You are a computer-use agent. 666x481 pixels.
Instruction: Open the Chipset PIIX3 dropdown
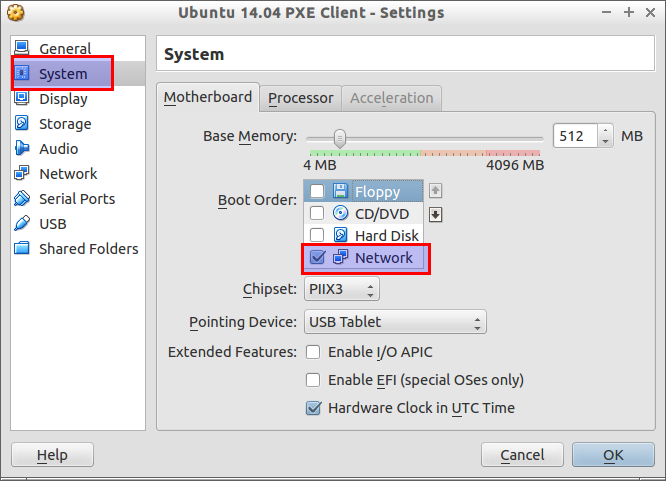click(341, 289)
